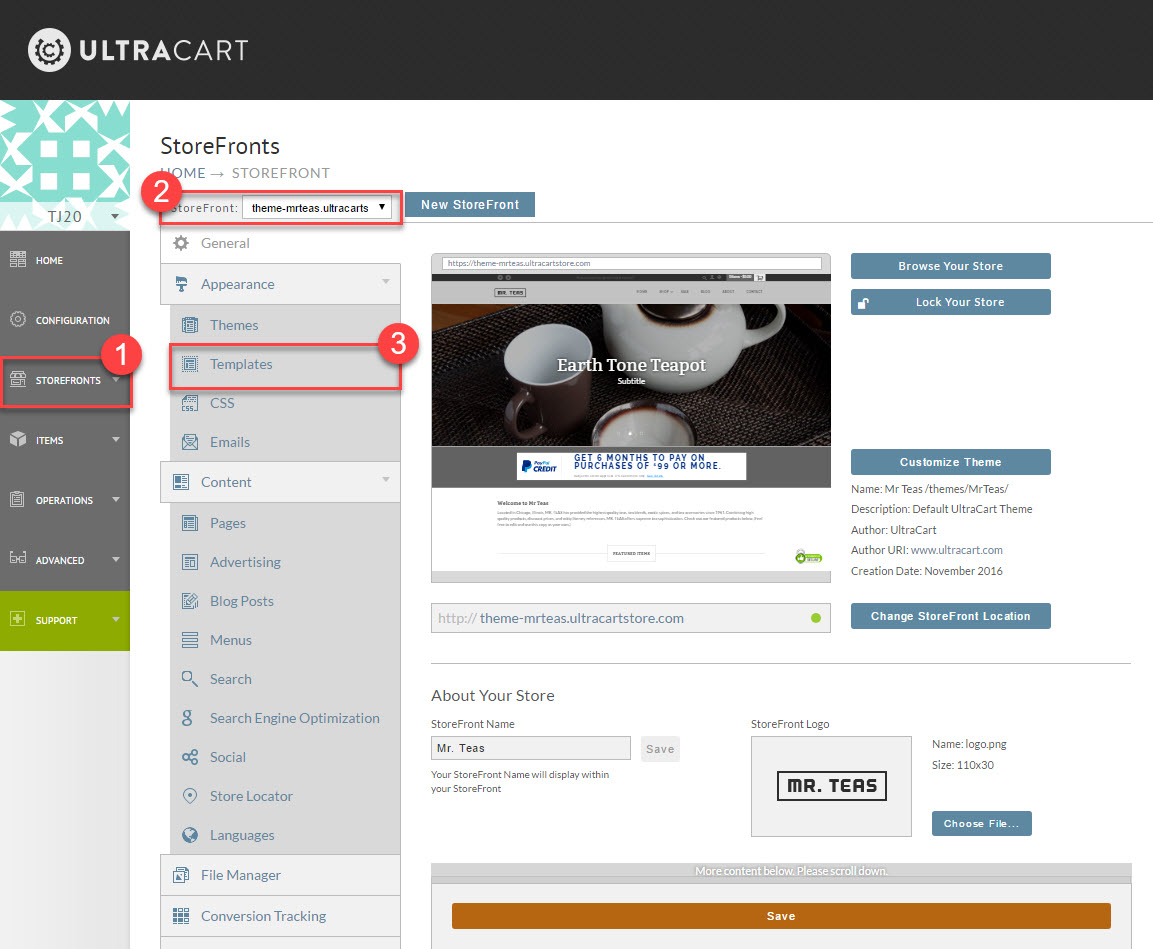The width and height of the screenshot is (1153, 949).
Task: Collapse the Content section arrow
Action: pos(385,479)
